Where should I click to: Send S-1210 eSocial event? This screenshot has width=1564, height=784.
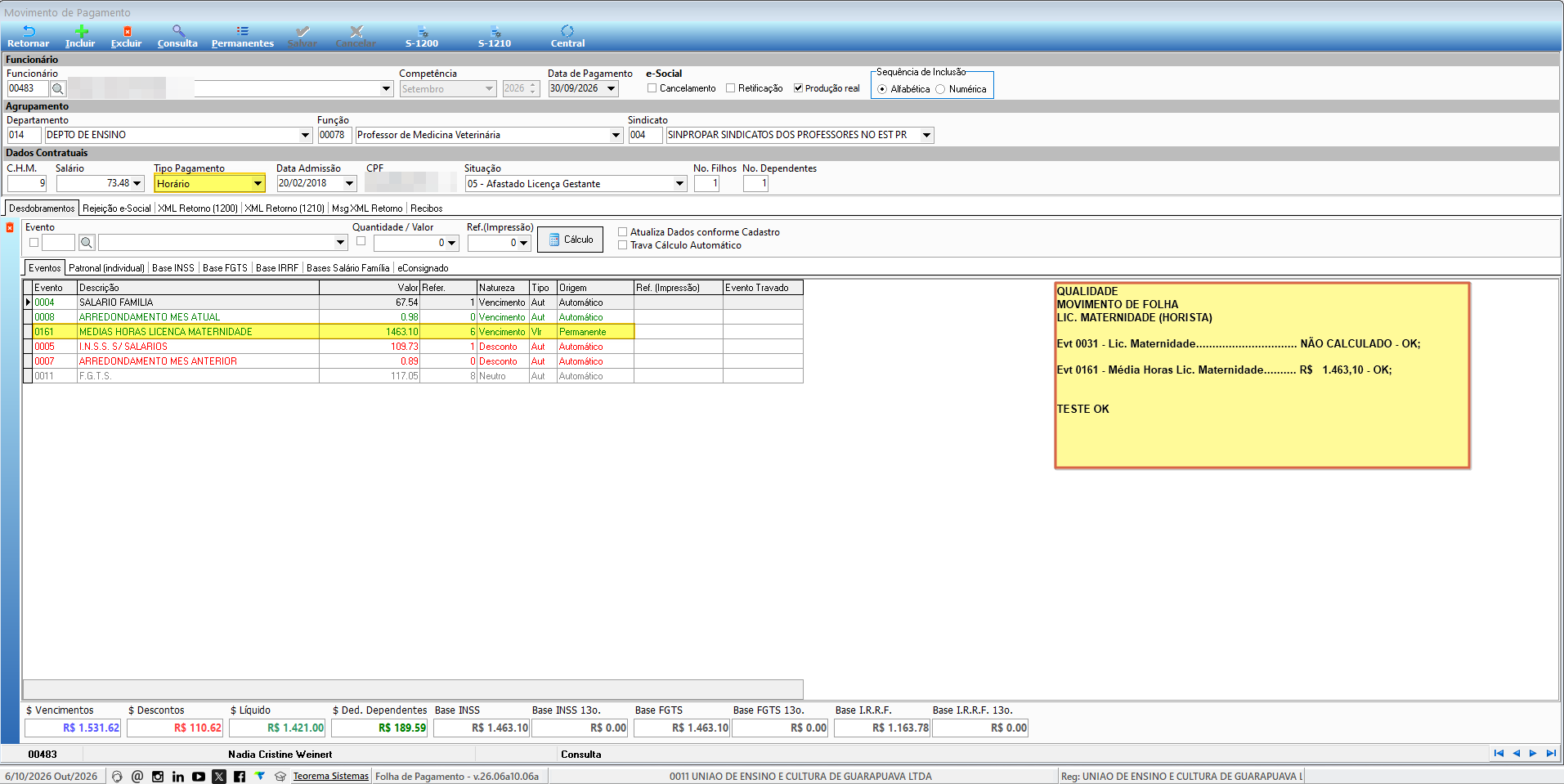click(x=495, y=37)
